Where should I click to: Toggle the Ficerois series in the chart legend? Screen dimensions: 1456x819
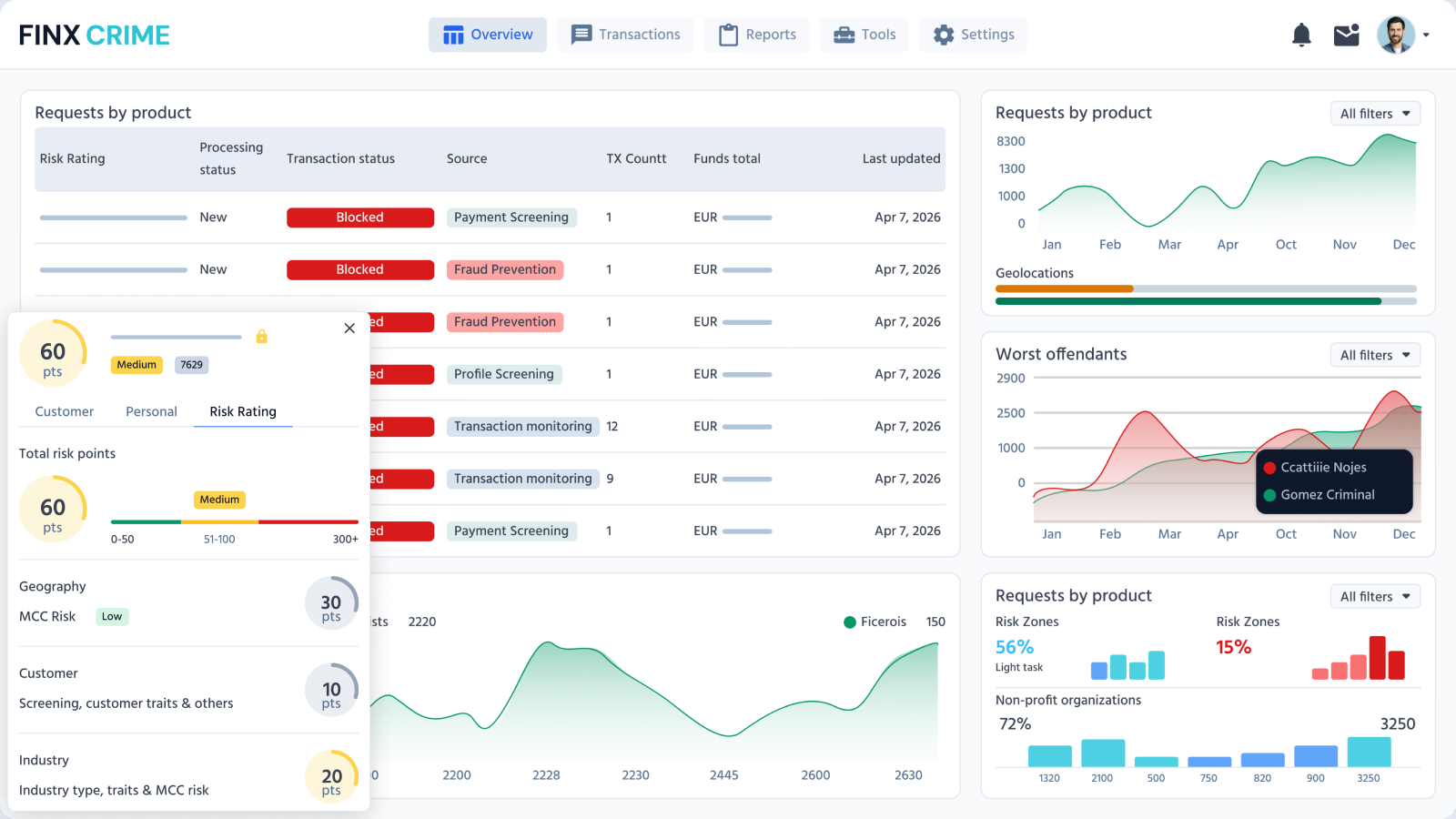pyautogui.click(x=876, y=622)
